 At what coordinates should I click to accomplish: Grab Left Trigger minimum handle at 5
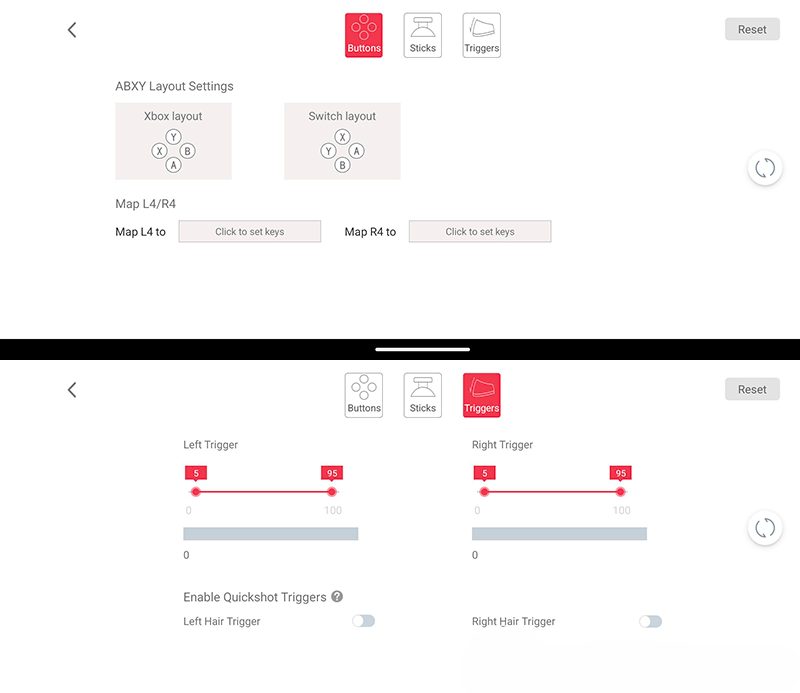[x=196, y=492]
